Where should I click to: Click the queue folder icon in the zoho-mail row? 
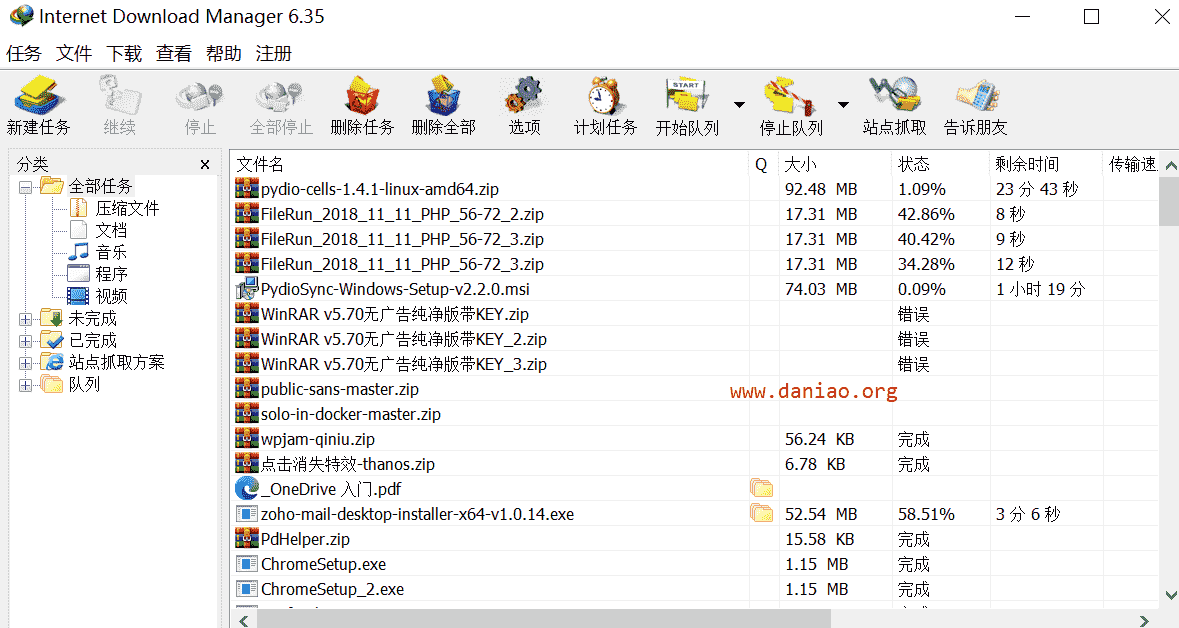tap(761, 514)
